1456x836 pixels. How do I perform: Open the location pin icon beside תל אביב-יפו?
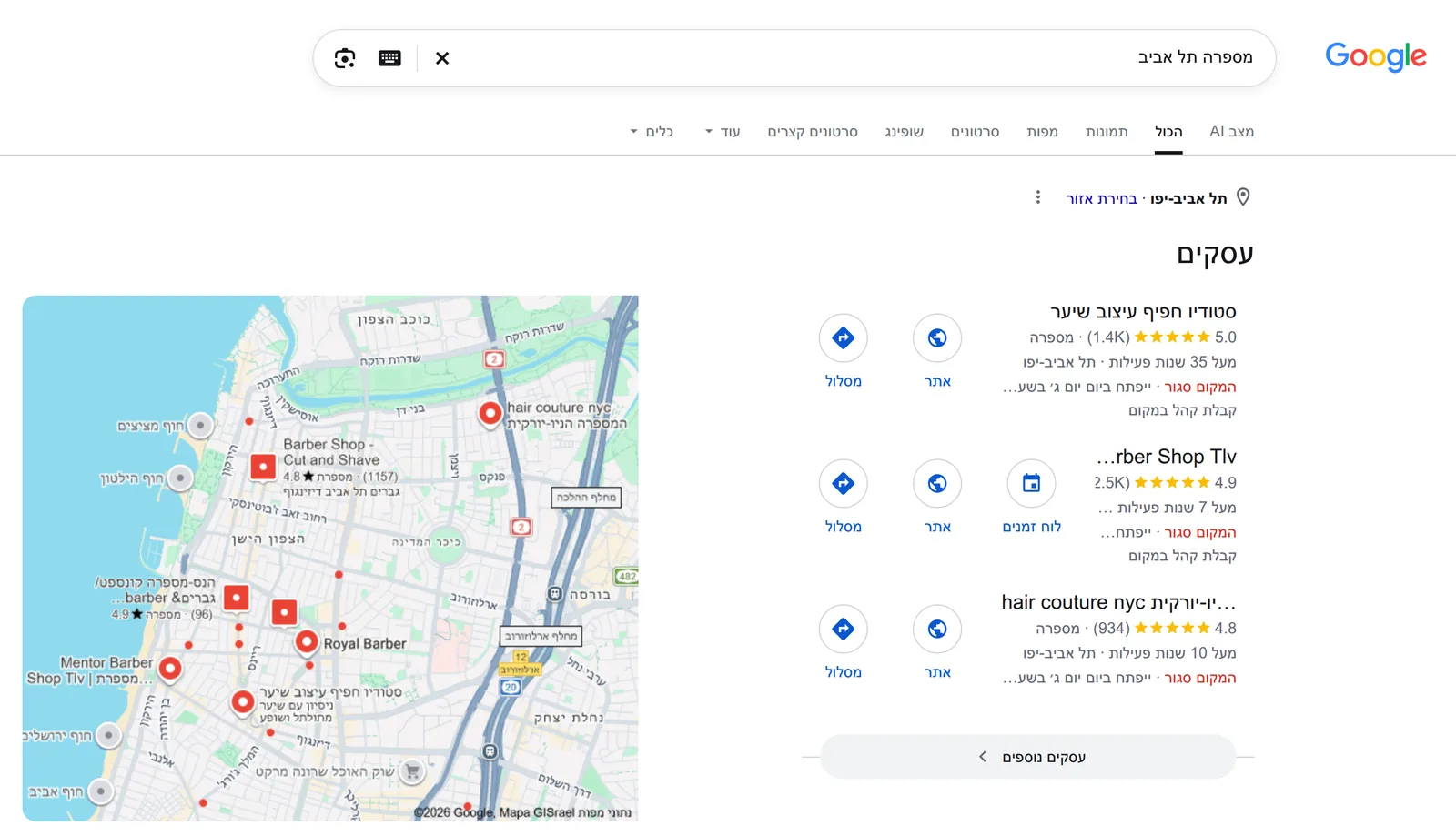tap(1243, 197)
